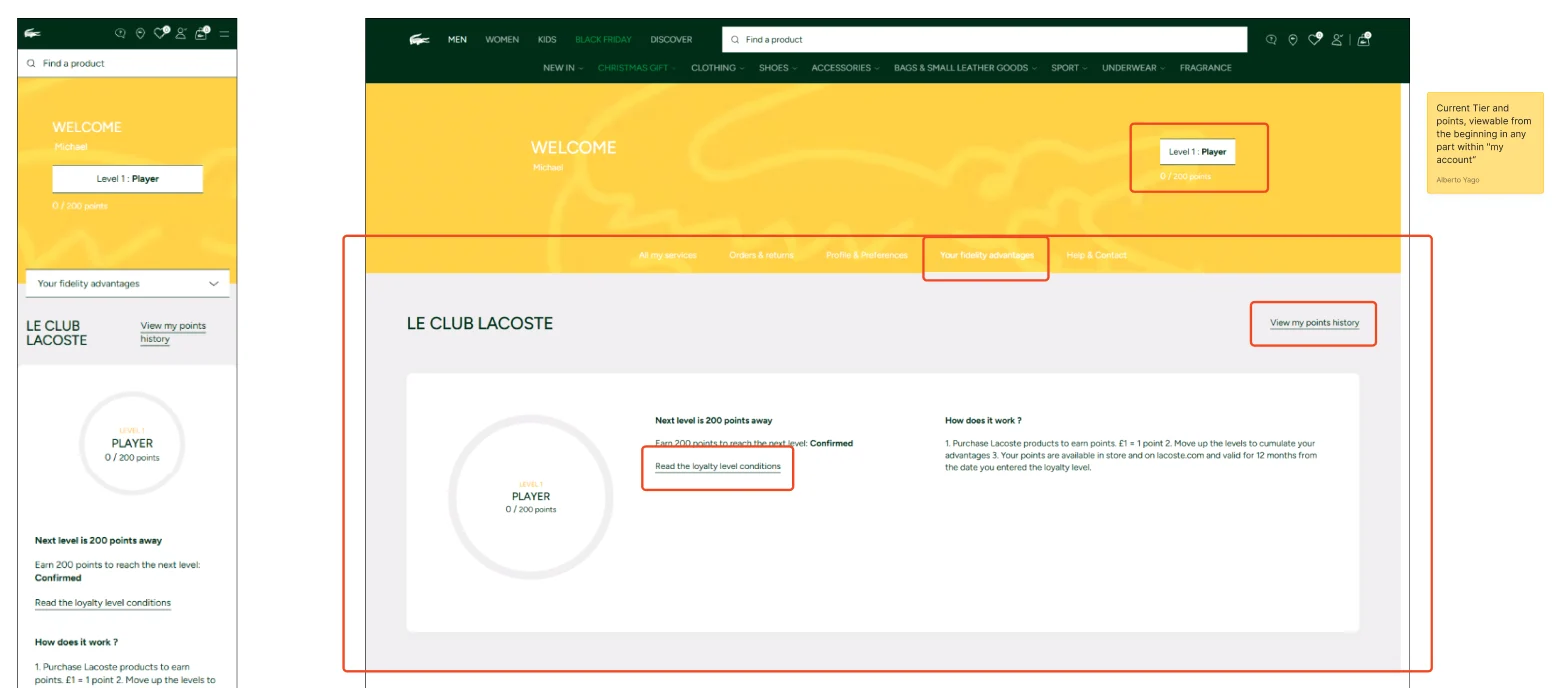Expand the SPORT dropdown menu

click(1070, 68)
